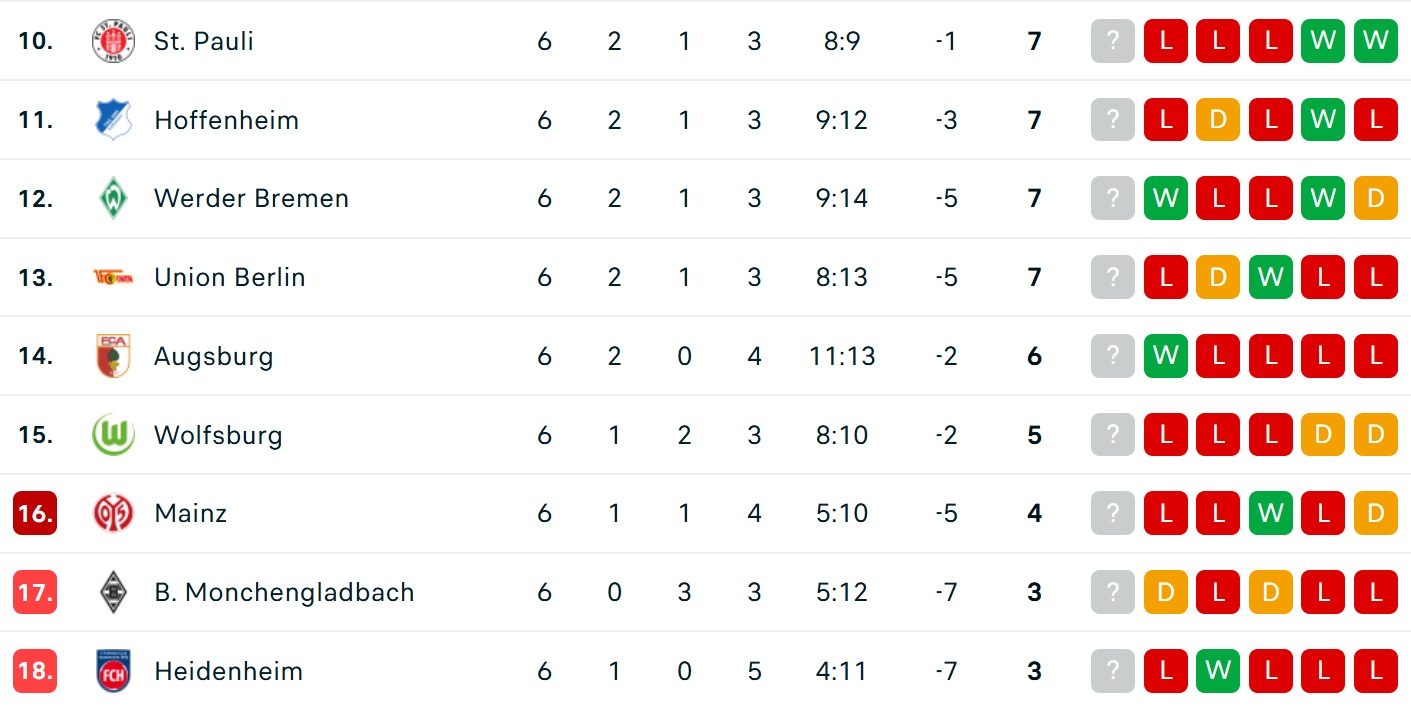Click the B. Monchengladbach club crest
The height and width of the screenshot is (709, 1411).
(113, 592)
